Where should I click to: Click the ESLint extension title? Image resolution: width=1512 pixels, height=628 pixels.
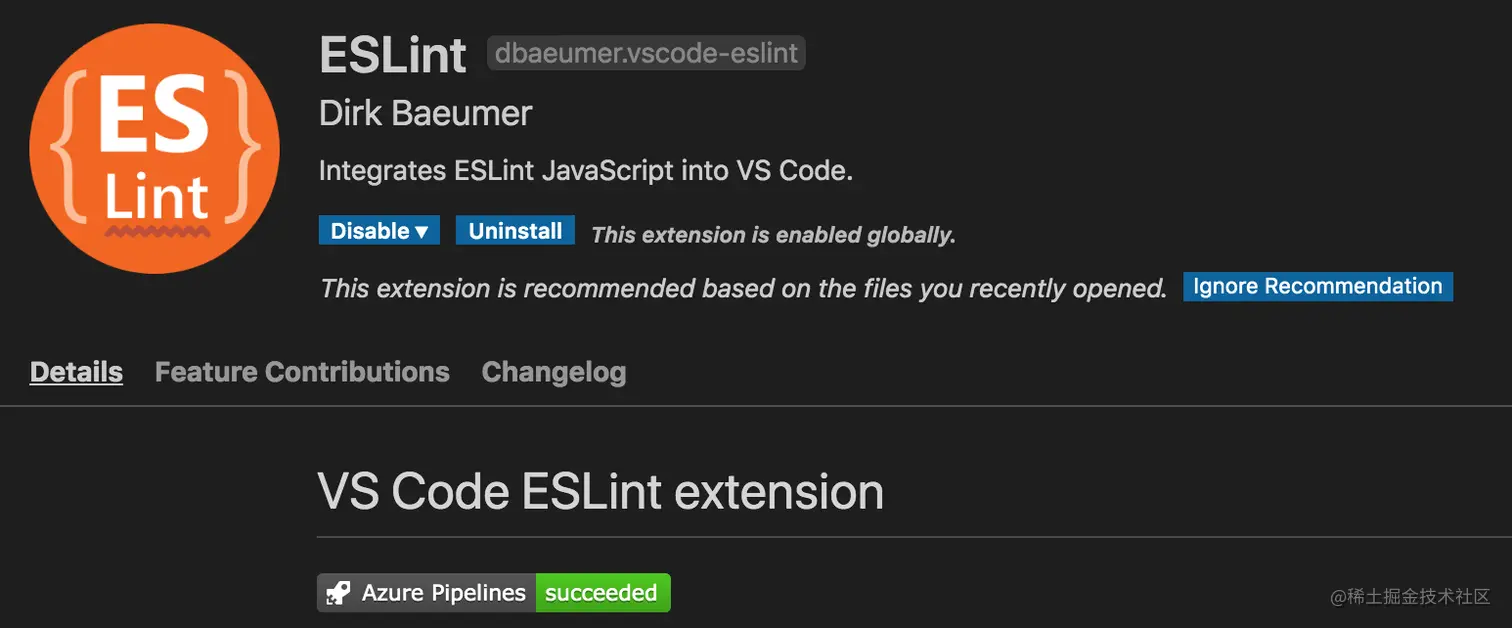coord(392,54)
